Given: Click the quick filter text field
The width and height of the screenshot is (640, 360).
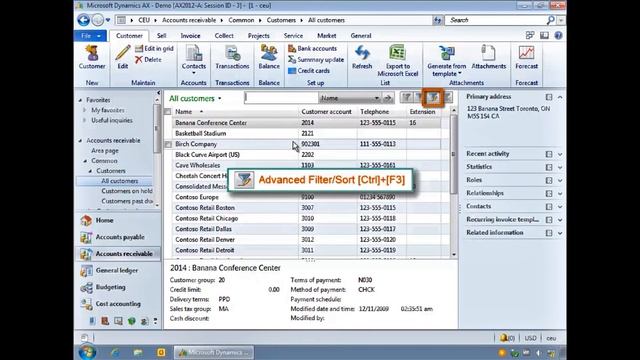Looking at the screenshot, I should coord(281,98).
